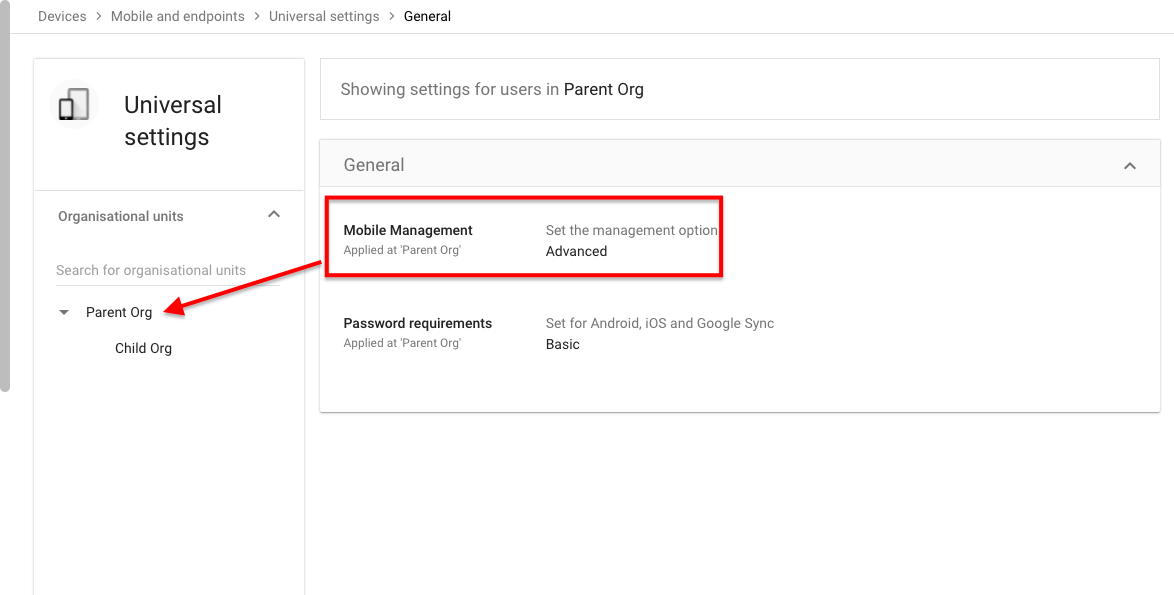Click the General breadcrumb item
This screenshot has width=1174, height=595.
(428, 16)
